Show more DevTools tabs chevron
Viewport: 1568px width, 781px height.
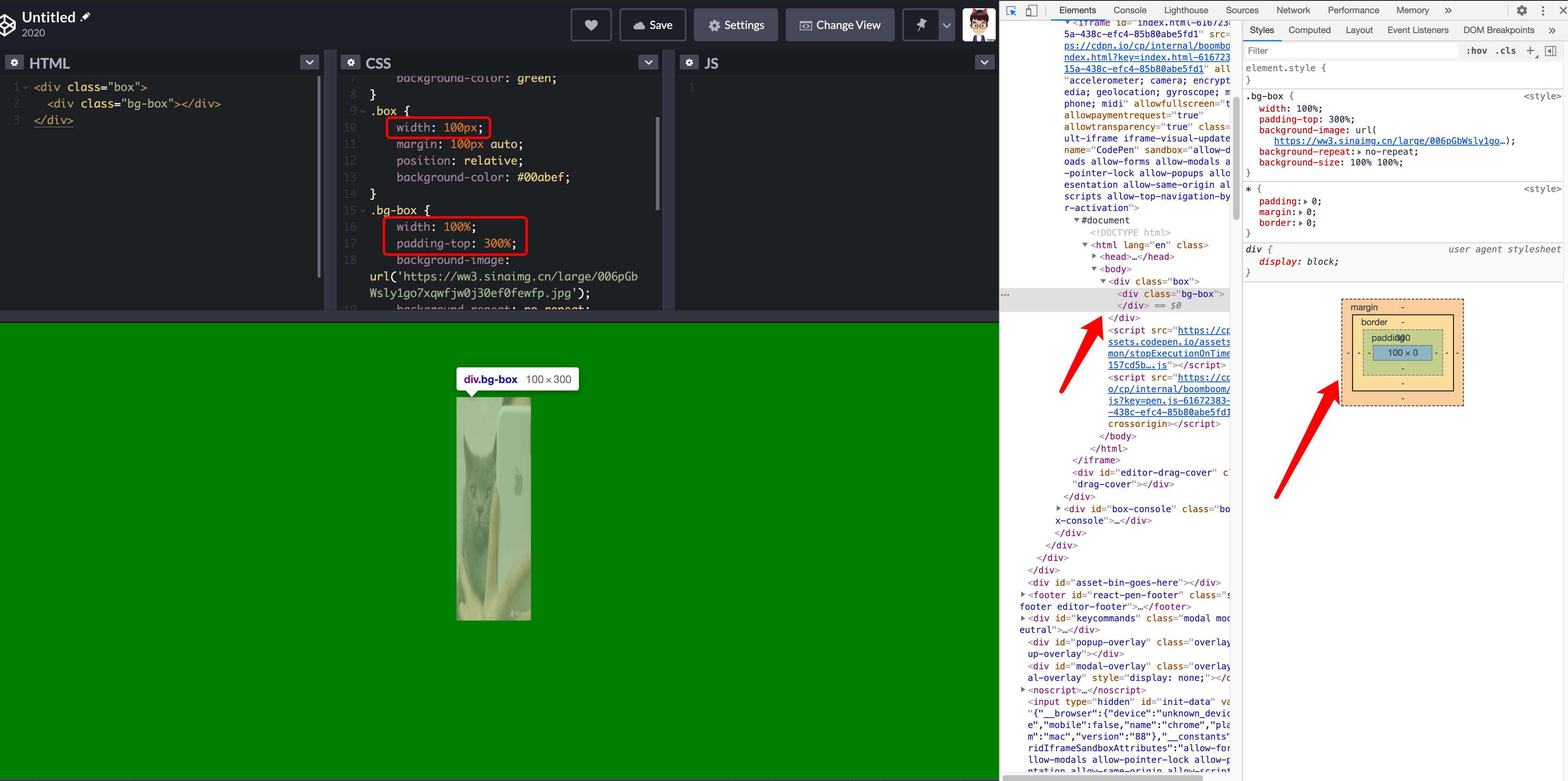click(1448, 10)
